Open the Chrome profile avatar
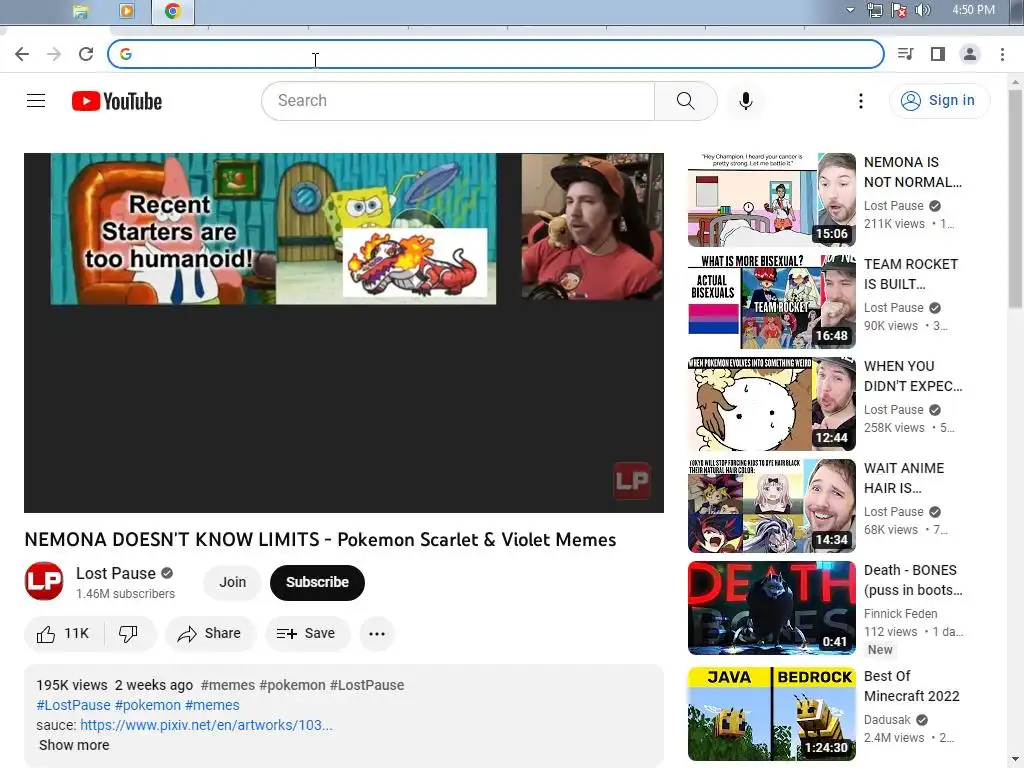 pyautogui.click(x=970, y=54)
